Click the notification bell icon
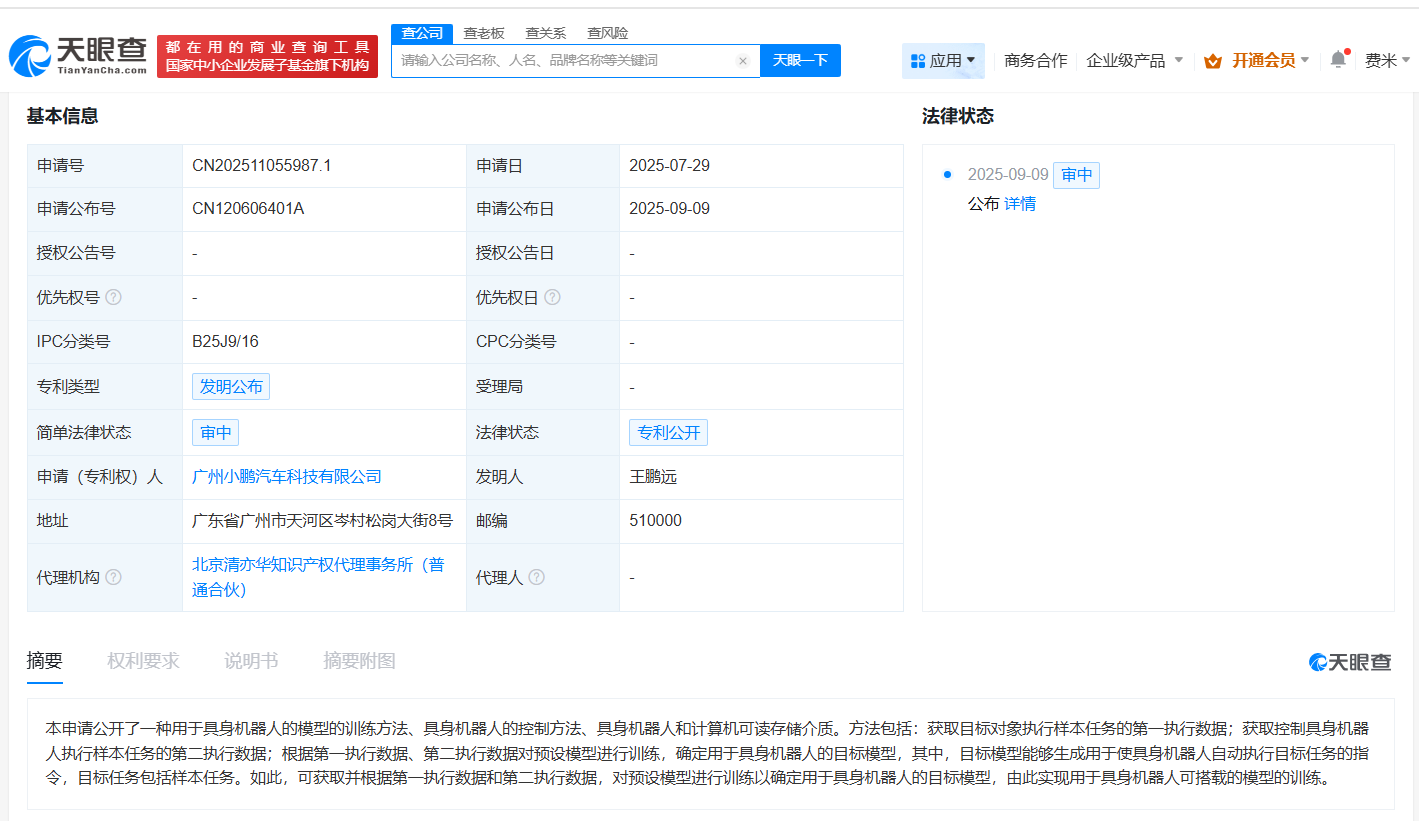The height and width of the screenshot is (821, 1419). click(x=1338, y=60)
